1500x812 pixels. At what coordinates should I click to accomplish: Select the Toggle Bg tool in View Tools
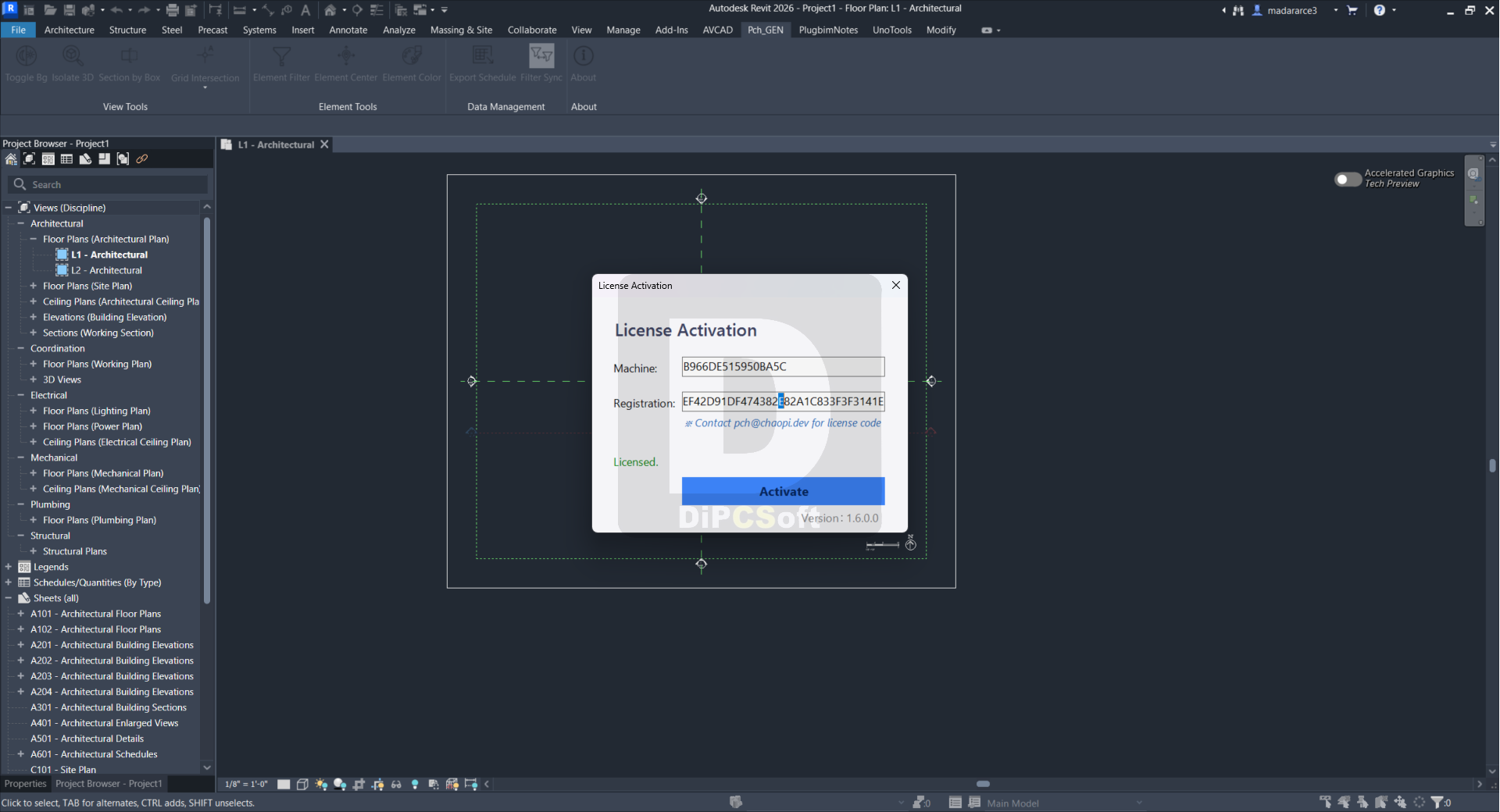point(27,63)
